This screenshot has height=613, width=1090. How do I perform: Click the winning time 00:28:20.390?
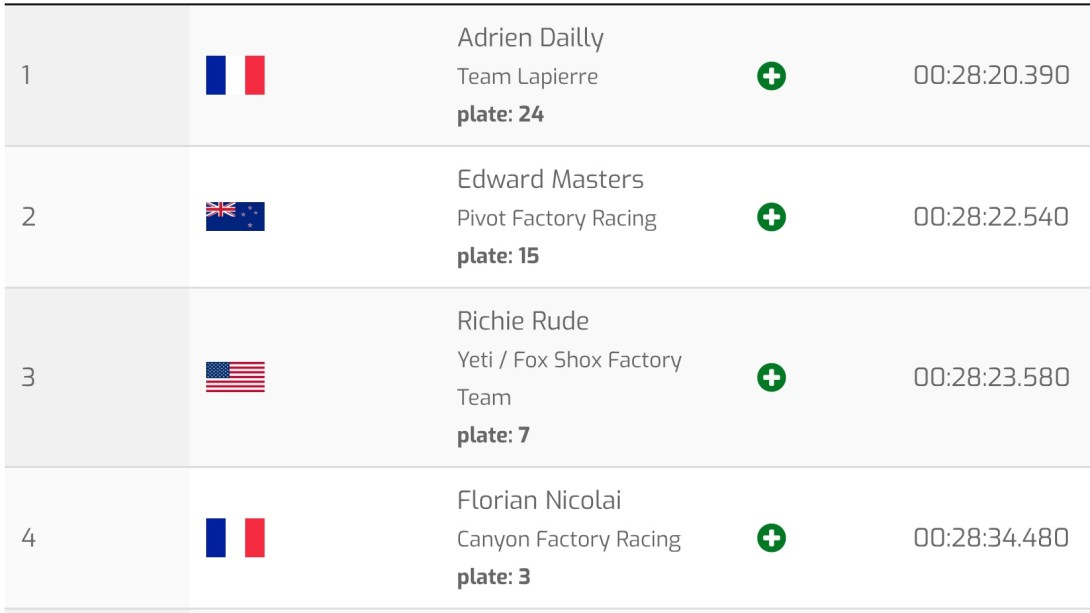pos(991,75)
